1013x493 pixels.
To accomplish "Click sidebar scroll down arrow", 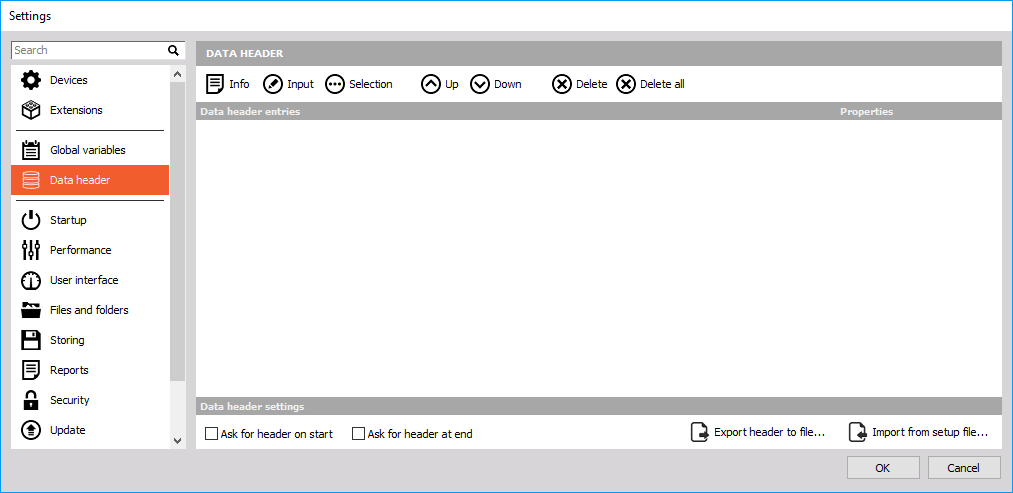I will (x=178, y=441).
